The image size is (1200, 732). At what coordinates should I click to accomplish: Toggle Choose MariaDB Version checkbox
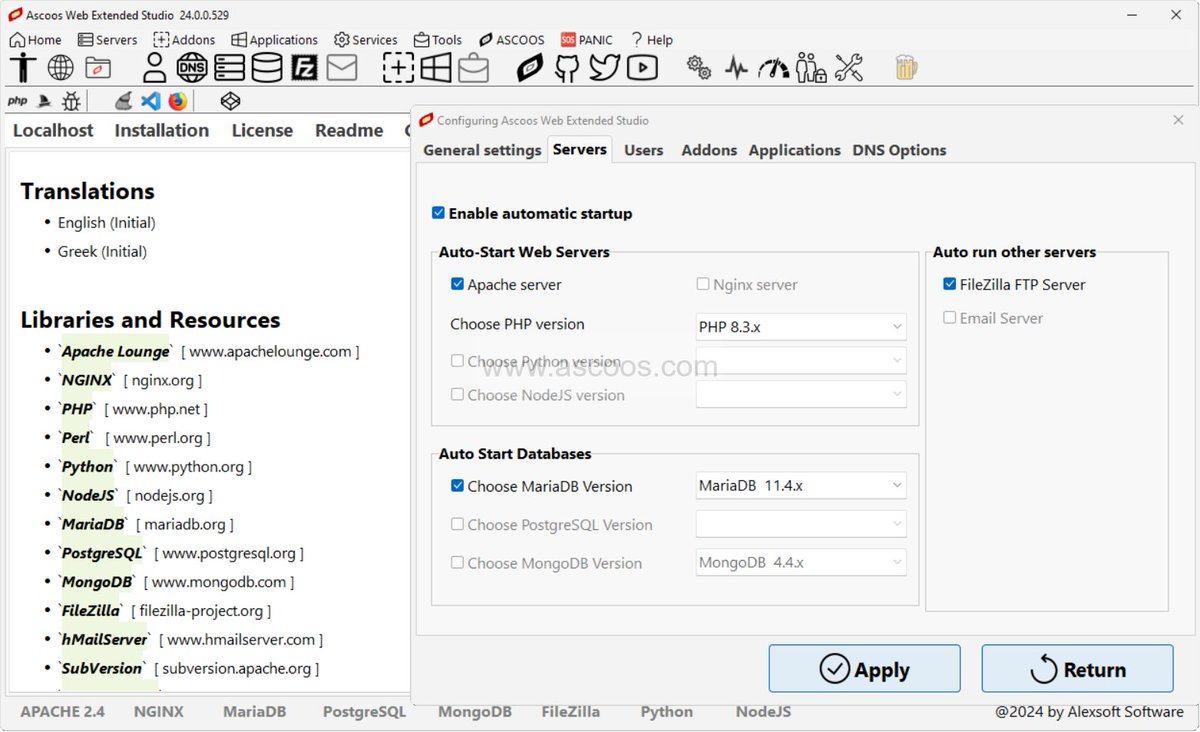tap(457, 486)
